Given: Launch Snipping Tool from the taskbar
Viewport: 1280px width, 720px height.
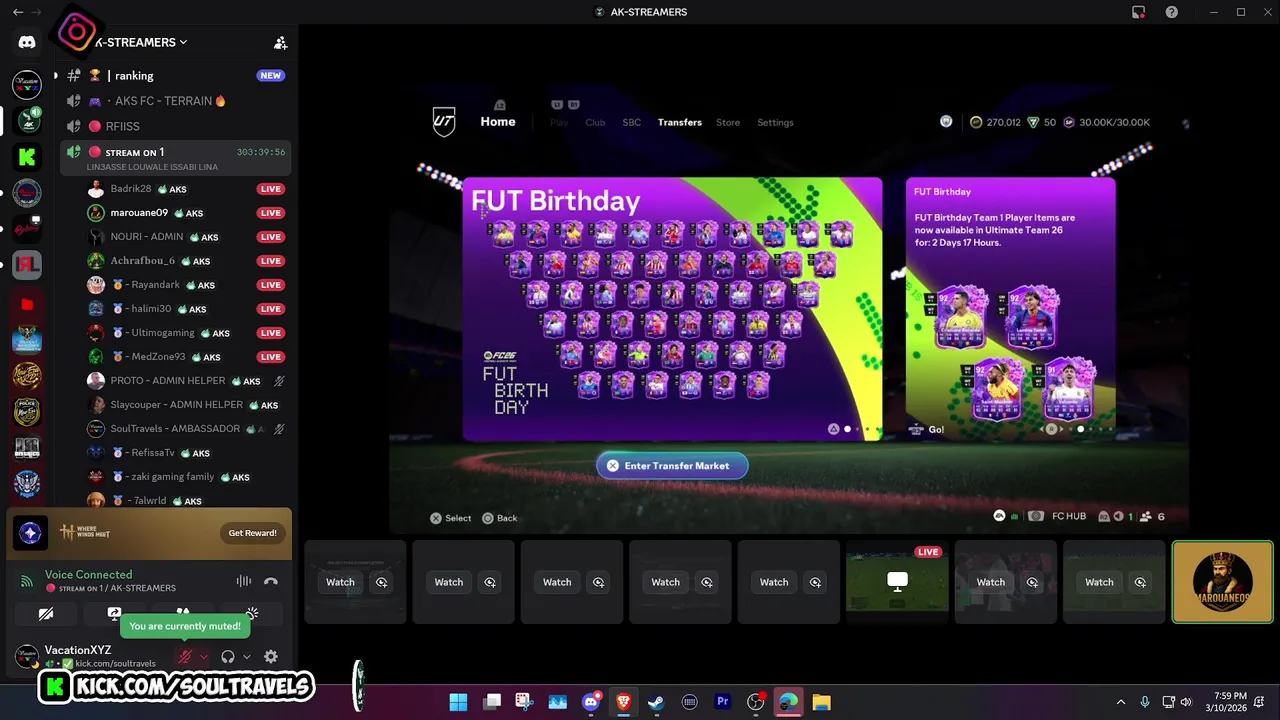Looking at the screenshot, I should pos(524,702).
